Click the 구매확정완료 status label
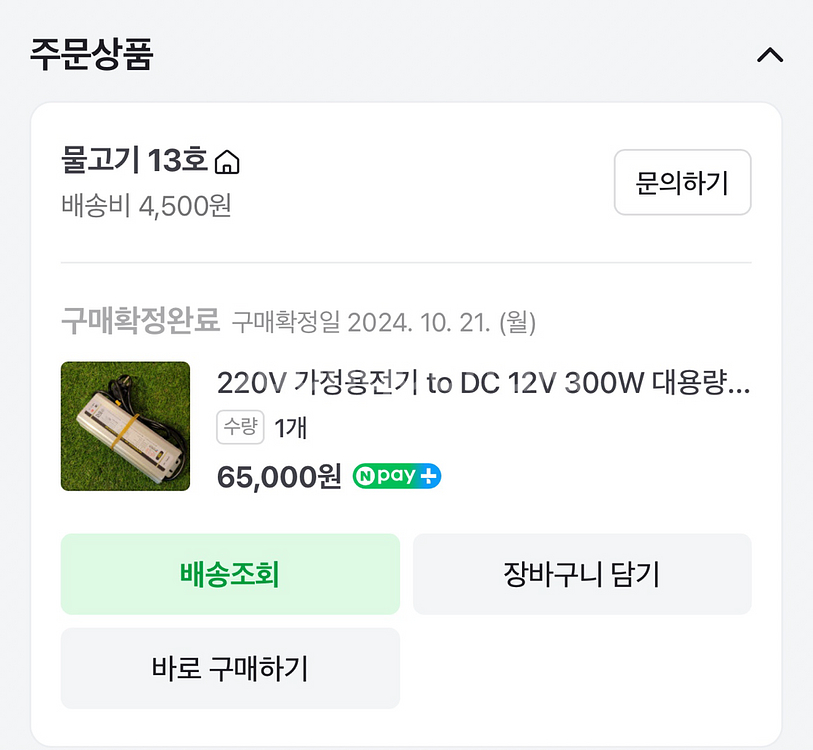 click(x=140, y=321)
